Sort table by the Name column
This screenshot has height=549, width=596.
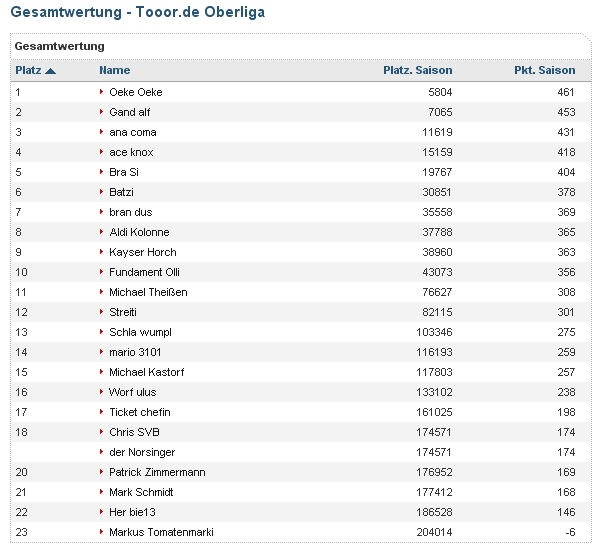coord(114,70)
